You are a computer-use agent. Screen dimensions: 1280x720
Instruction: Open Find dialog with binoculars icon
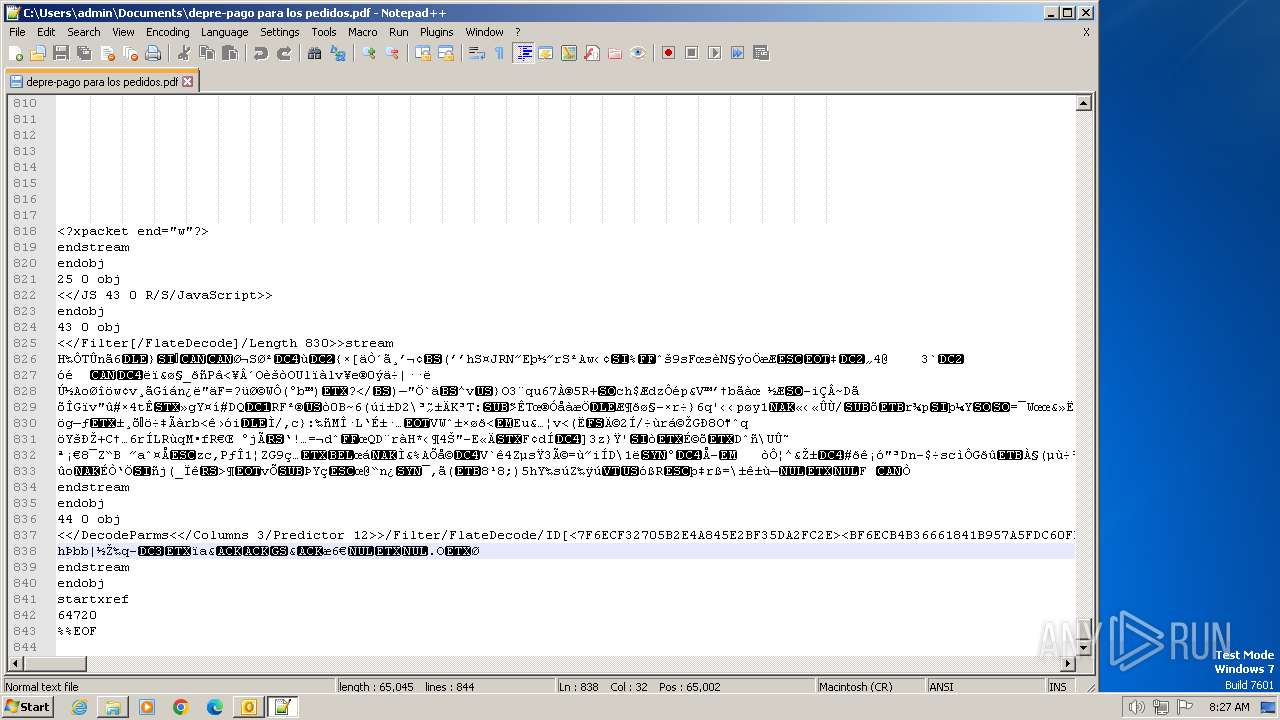[x=314, y=53]
